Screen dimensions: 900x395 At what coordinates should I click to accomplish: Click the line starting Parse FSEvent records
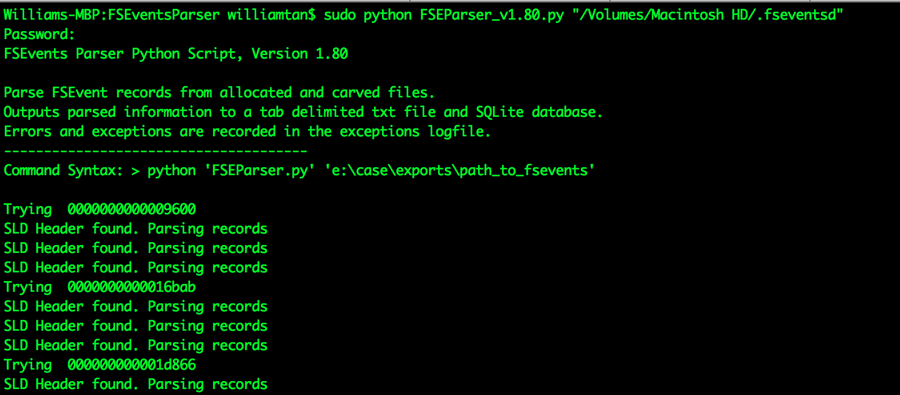coord(263,93)
